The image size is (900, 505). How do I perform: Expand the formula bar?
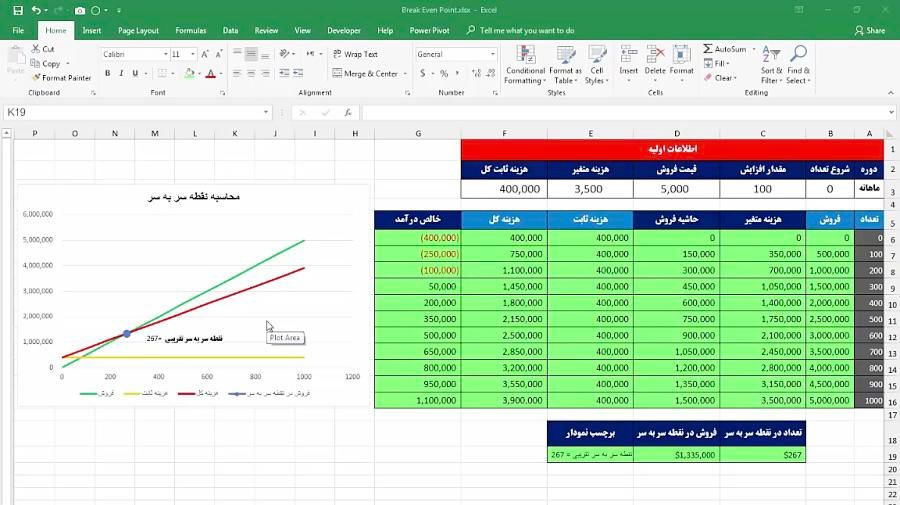(x=891, y=112)
